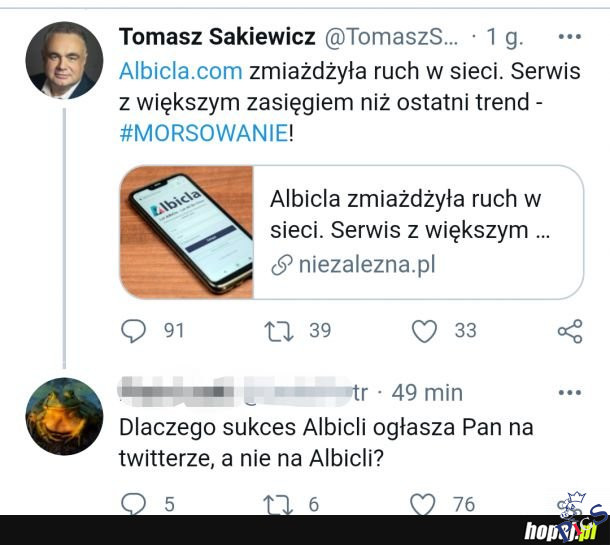The width and height of the screenshot is (610, 545).
Task: Retweet the reply with 6 retweets
Action: point(278,505)
